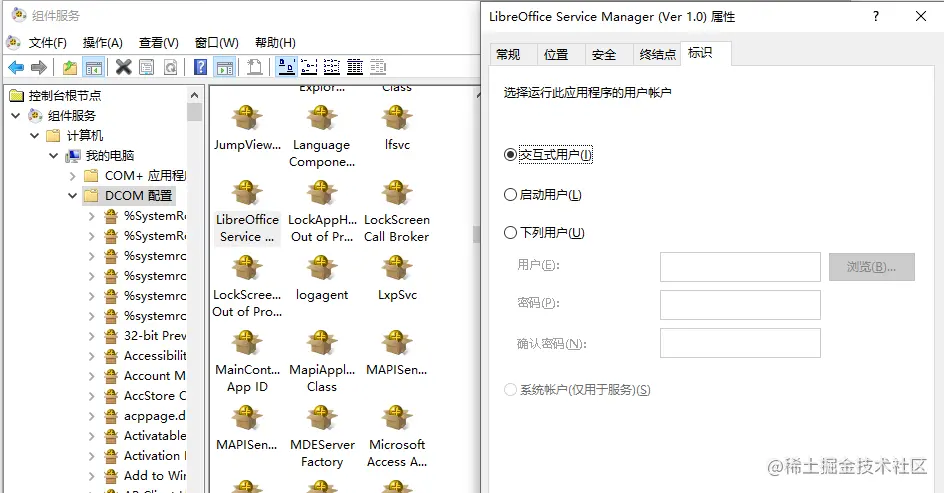Click the 用户(E) input field
The height and width of the screenshot is (493, 944).
740,267
